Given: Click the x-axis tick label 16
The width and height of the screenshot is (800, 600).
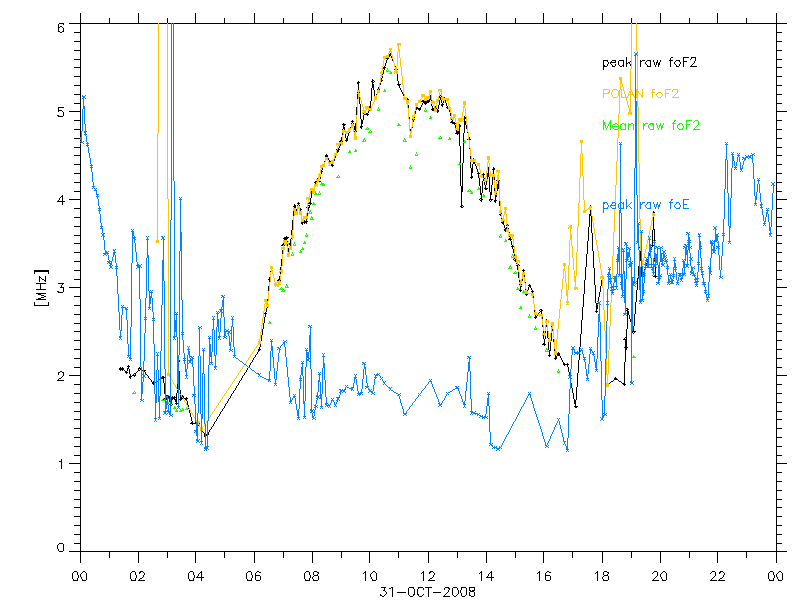Looking at the screenshot, I should click(543, 577).
